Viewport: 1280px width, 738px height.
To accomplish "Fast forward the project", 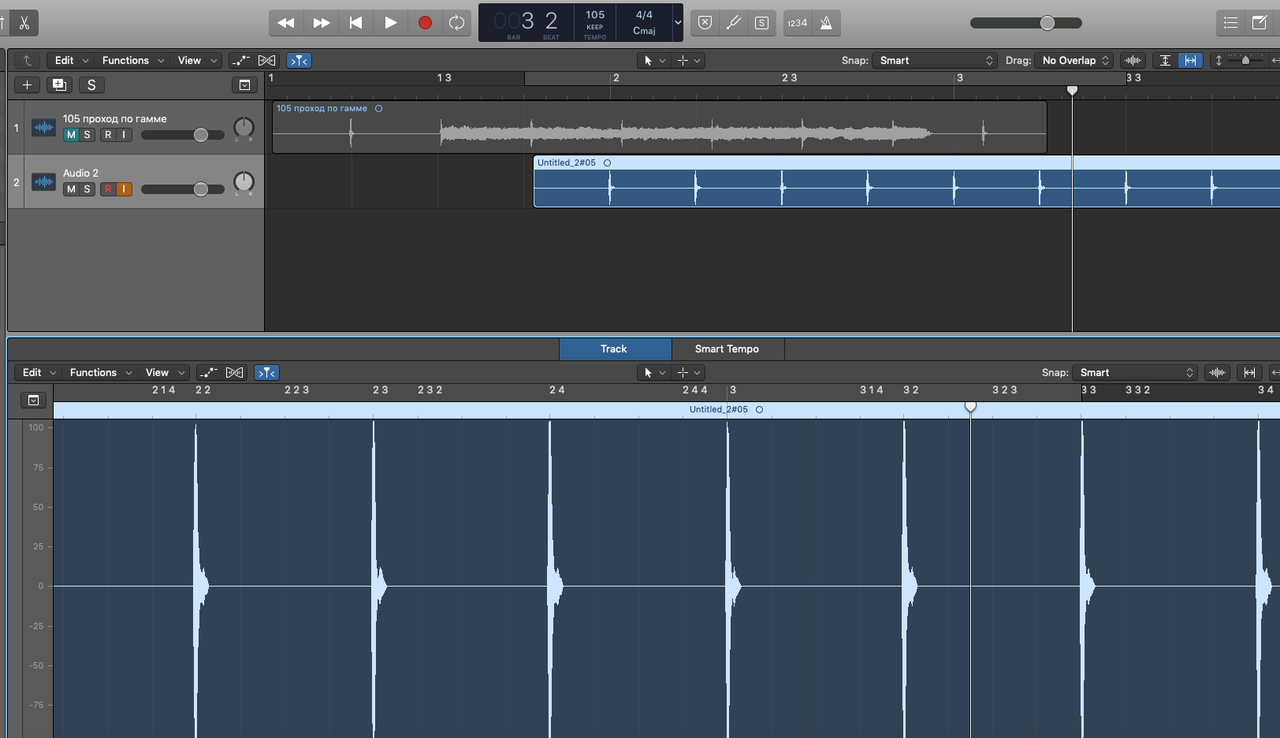I will point(321,22).
